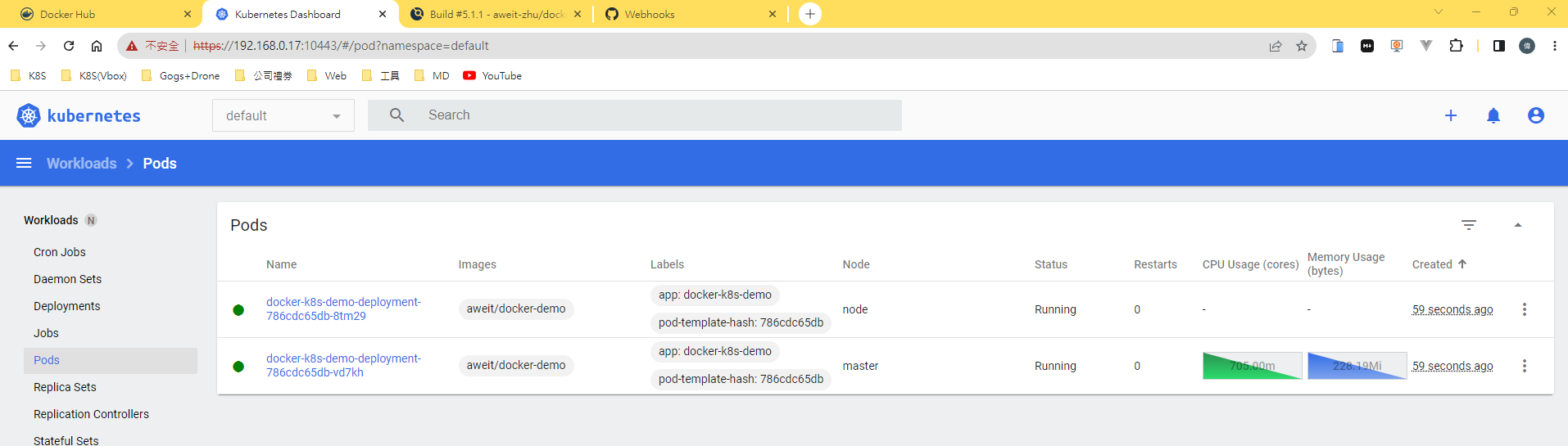Open the tab search chevron in title bar
The image size is (1568, 446).
point(1439,11)
